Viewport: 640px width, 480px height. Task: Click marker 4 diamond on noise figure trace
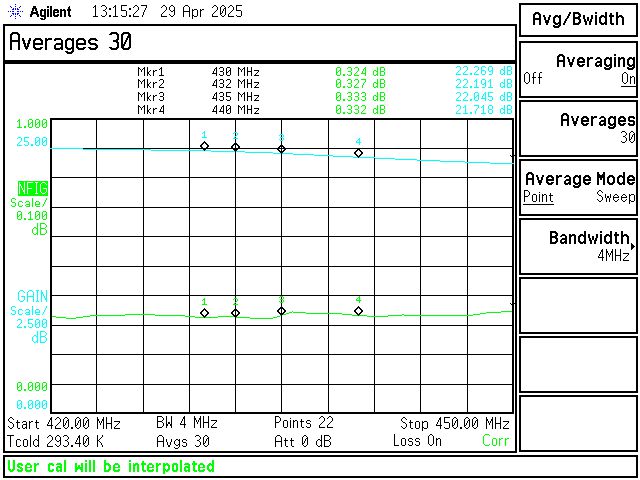tap(358, 311)
